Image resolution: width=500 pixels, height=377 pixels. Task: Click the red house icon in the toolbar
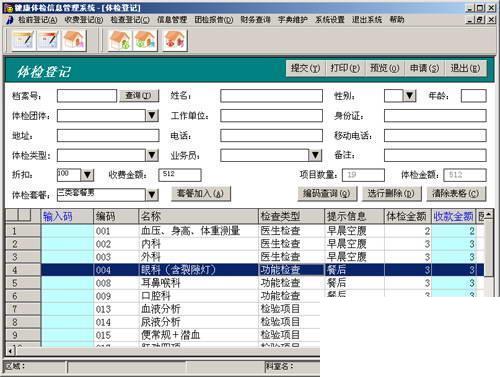(175, 41)
